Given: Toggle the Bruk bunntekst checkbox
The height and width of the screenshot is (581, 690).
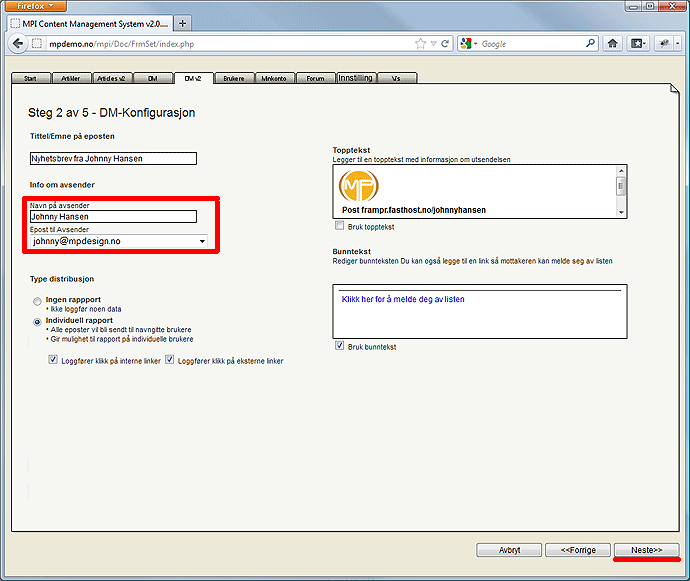Looking at the screenshot, I should click(x=339, y=346).
